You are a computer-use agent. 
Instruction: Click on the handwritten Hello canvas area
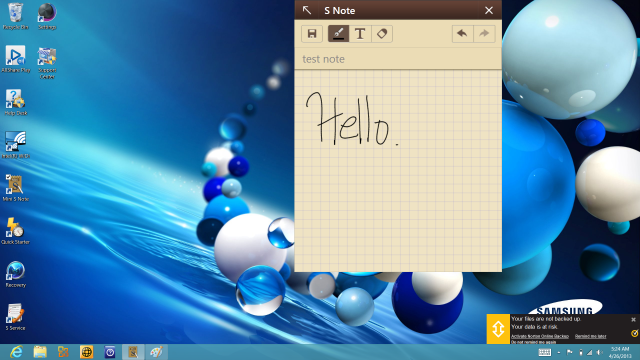(398, 171)
